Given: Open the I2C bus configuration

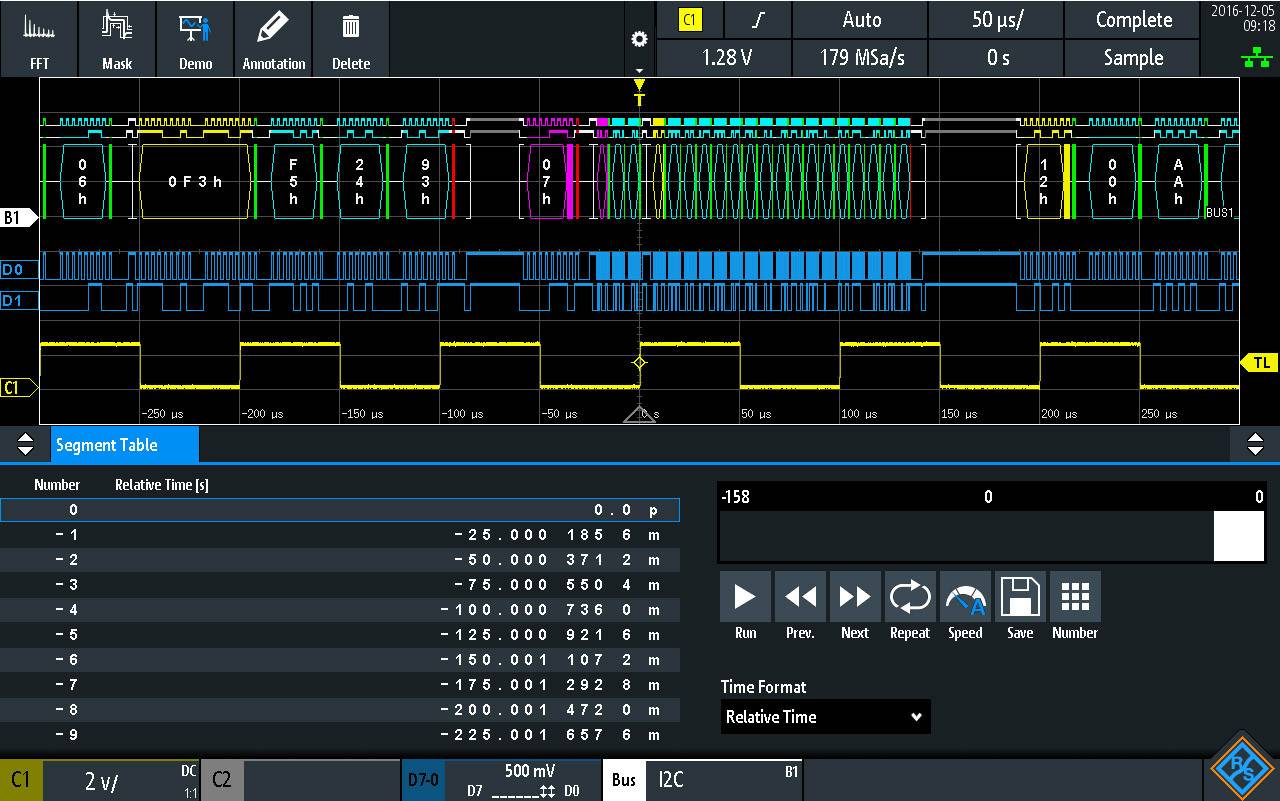Looking at the screenshot, I should pyautogui.click(x=723, y=779).
